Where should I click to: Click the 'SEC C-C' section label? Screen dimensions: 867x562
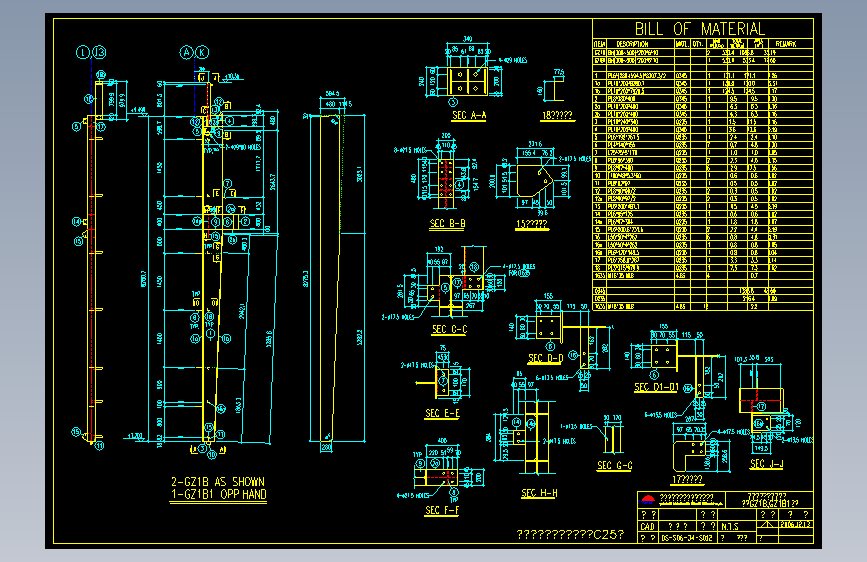[x=450, y=329]
